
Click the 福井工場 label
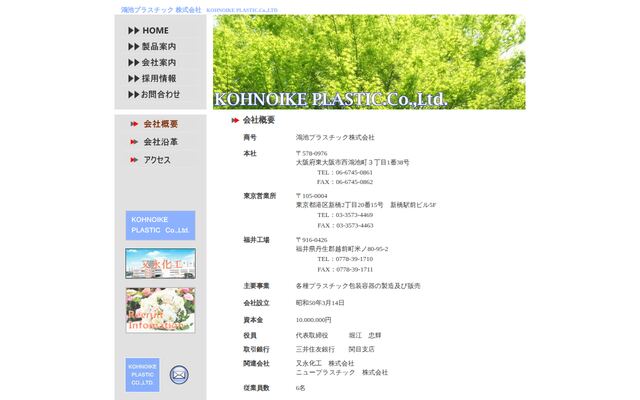[x=256, y=240]
